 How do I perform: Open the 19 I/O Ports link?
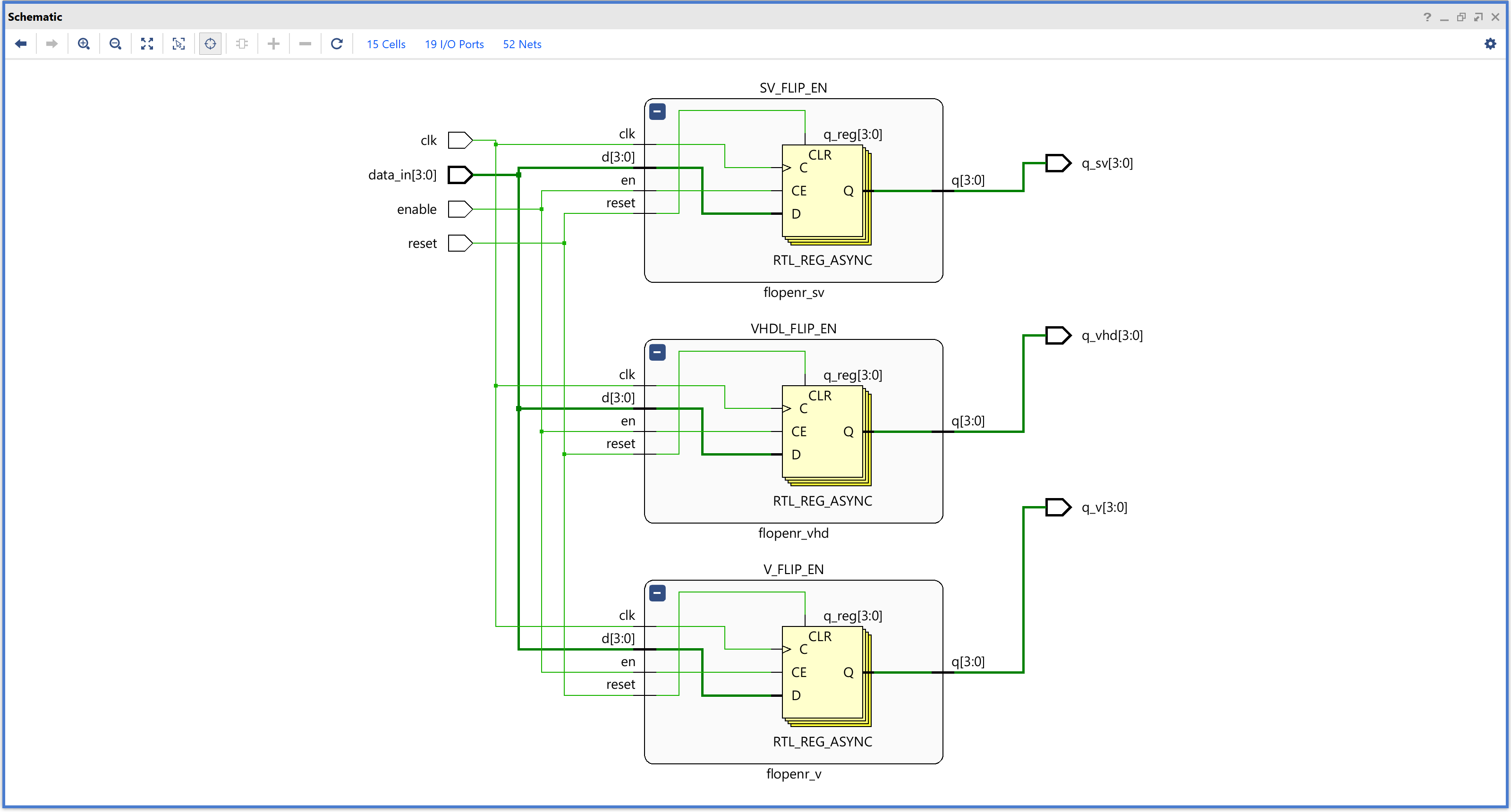(x=454, y=44)
